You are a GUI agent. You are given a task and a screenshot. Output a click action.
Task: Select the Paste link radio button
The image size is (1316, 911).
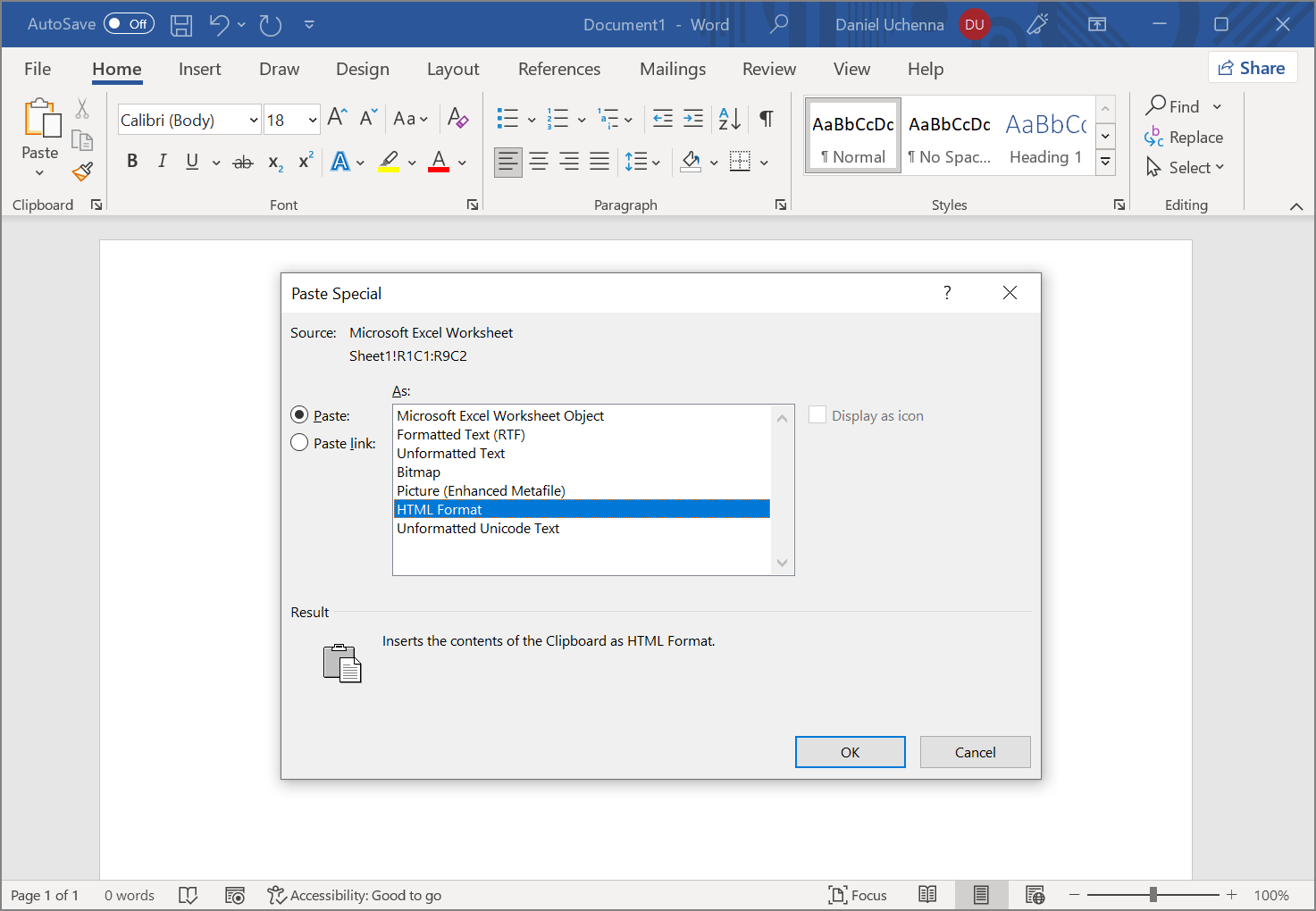(299, 442)
